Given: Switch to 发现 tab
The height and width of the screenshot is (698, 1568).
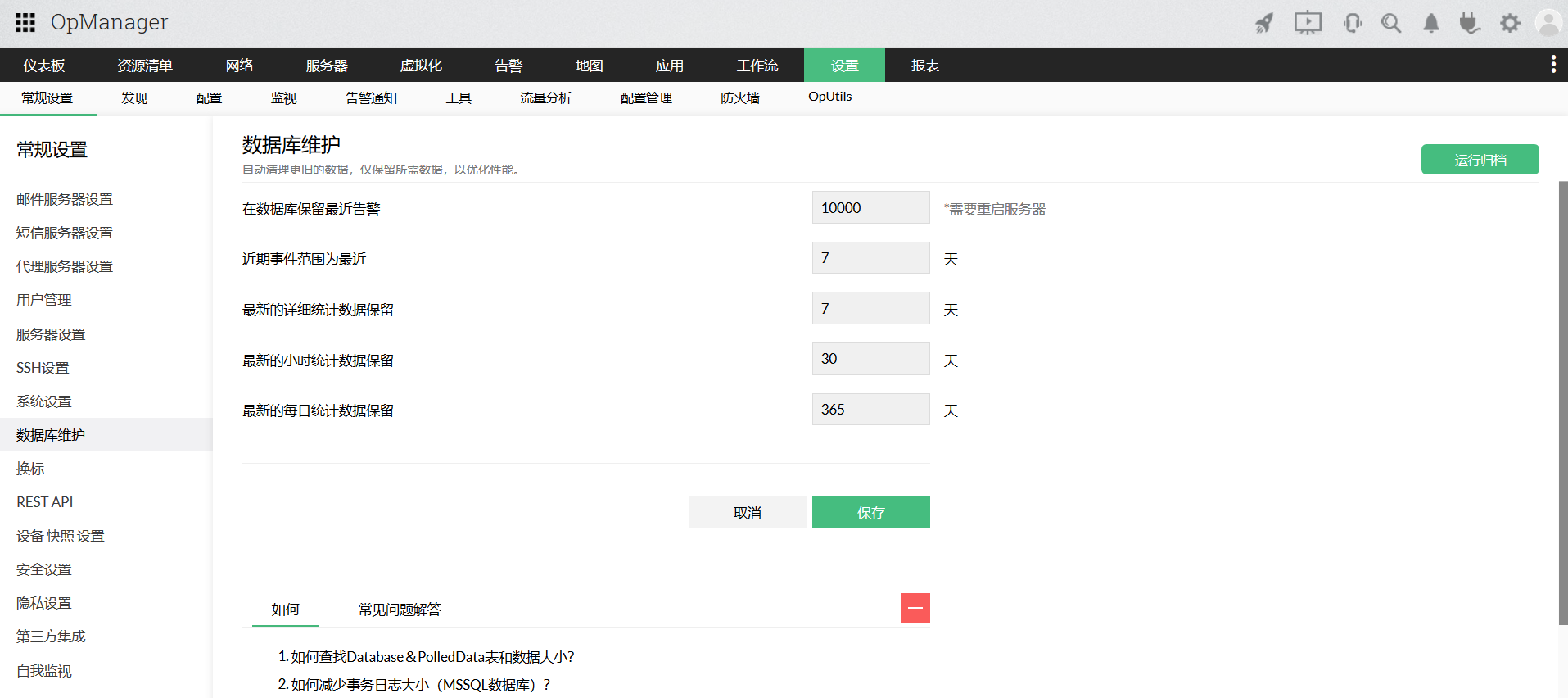Looking at the screenshot, I should point(134,98).
